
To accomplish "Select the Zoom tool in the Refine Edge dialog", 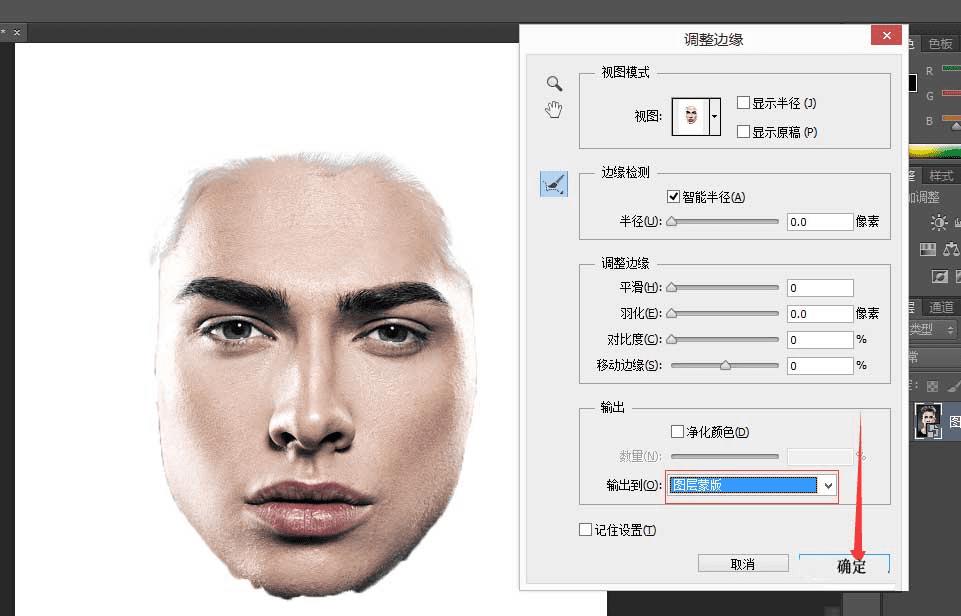I will tap(554, 84).
